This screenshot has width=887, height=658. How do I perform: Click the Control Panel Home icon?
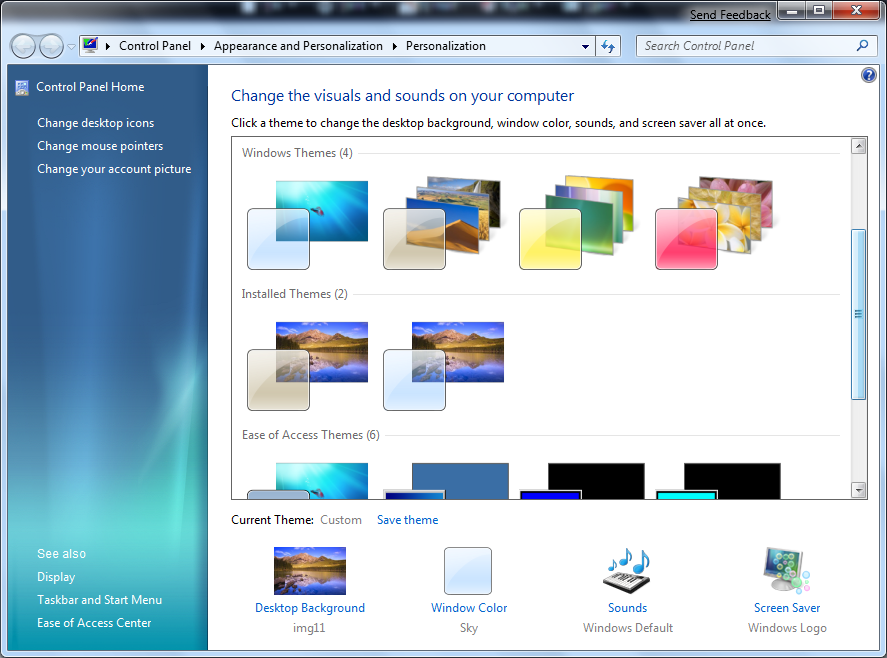pyautogui.click(x=22, y=88)
